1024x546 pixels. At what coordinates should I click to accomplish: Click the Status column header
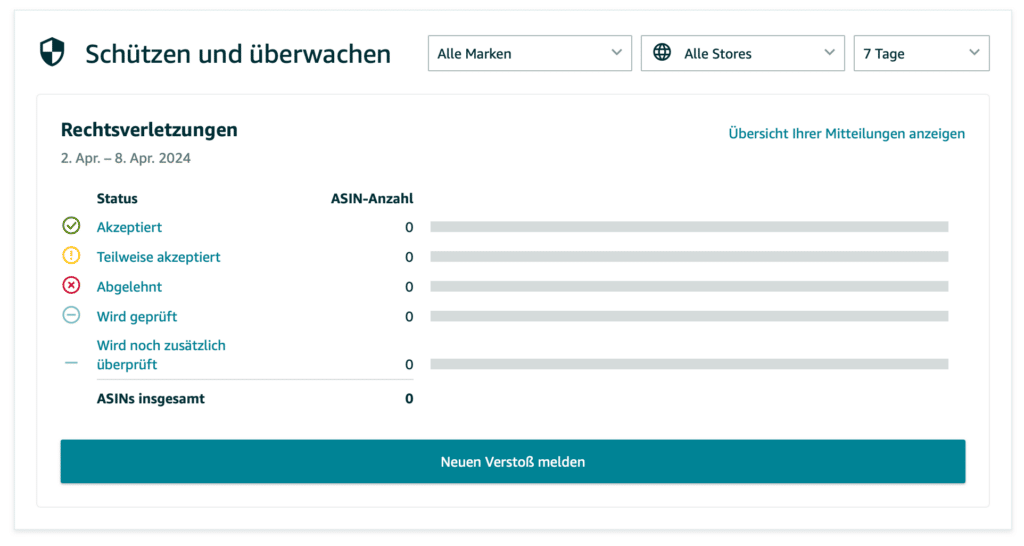pyautogui.click(x=117, y=199)
